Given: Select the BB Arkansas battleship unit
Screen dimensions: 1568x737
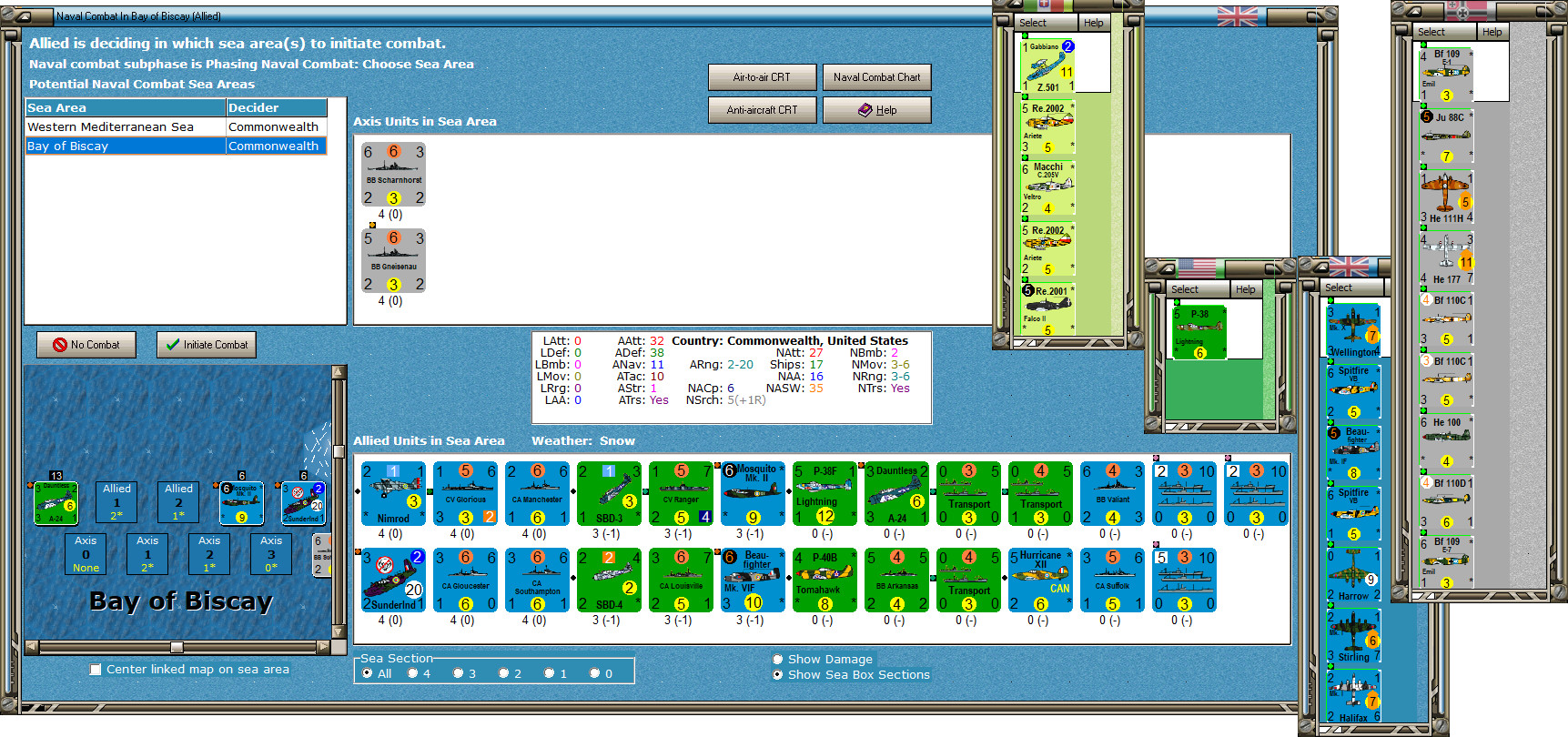Looking at the screenshot, I should tap(896, 581).
